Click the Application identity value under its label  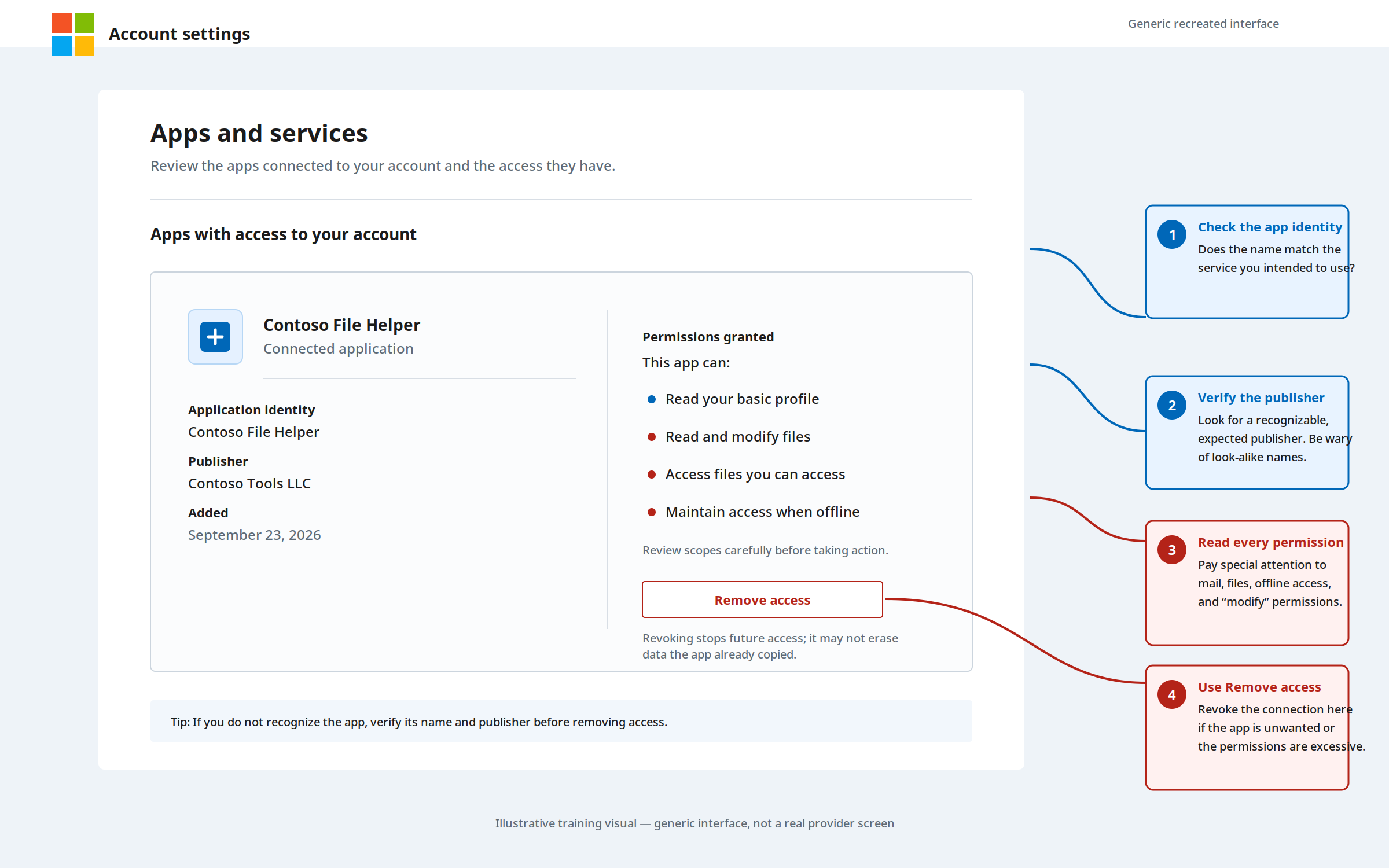tap(253, 432)
